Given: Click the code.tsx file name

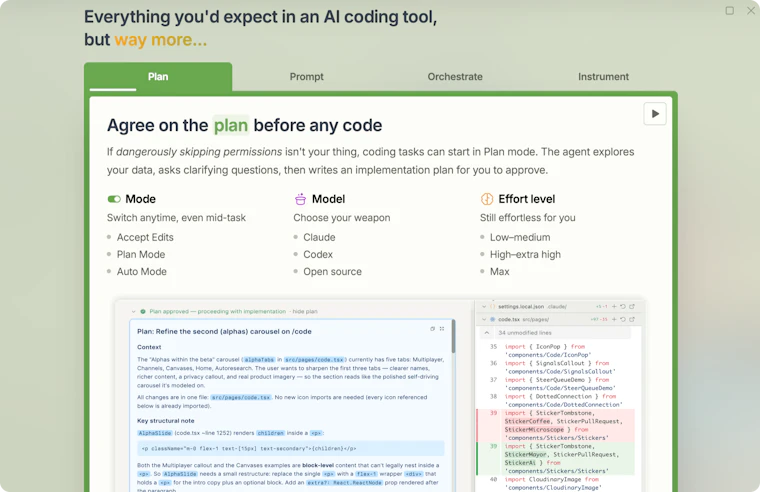Looking at the screenshot, I should pyautogui.click(x=509, y=319).
